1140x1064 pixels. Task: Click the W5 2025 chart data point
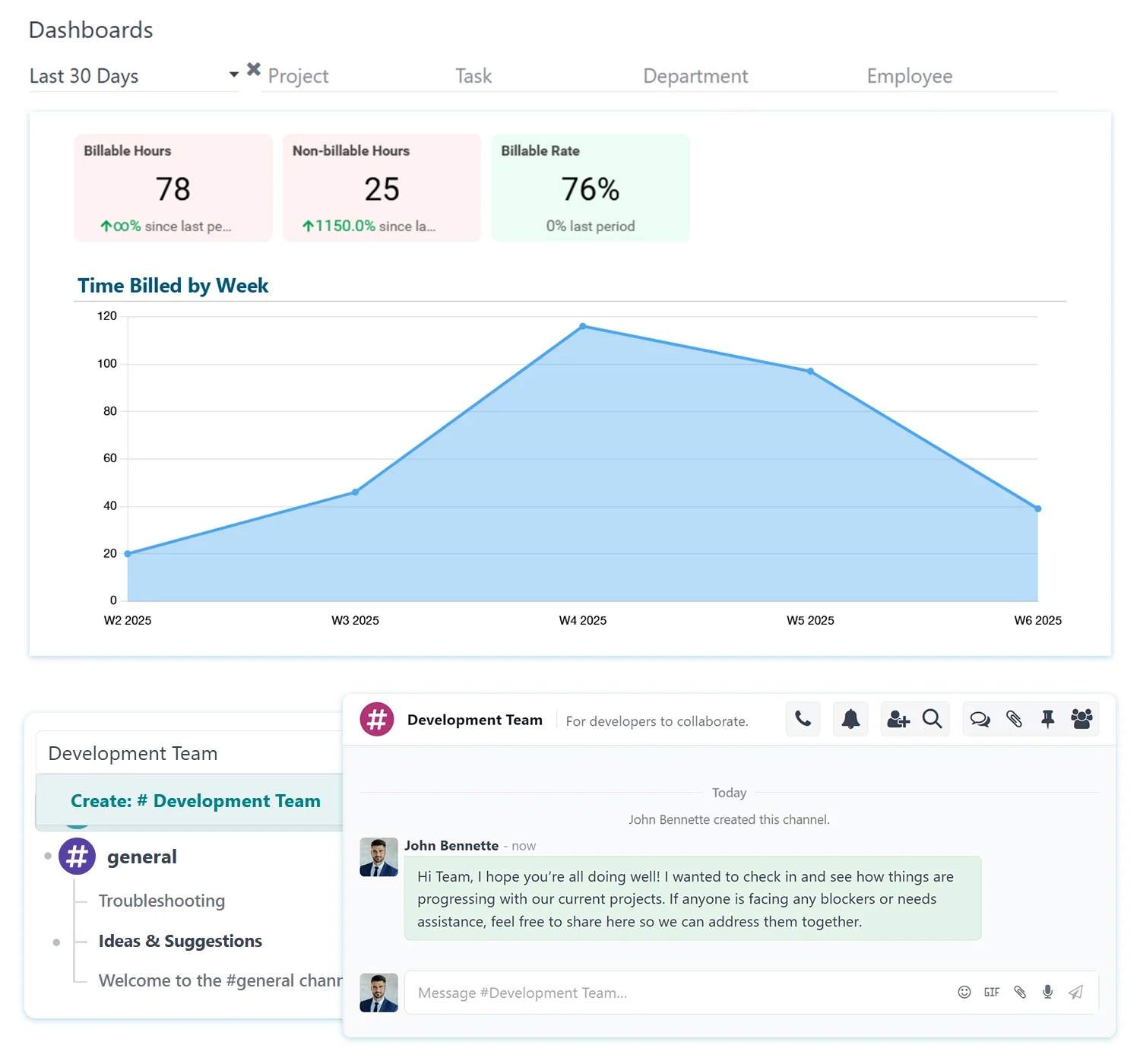810,371
